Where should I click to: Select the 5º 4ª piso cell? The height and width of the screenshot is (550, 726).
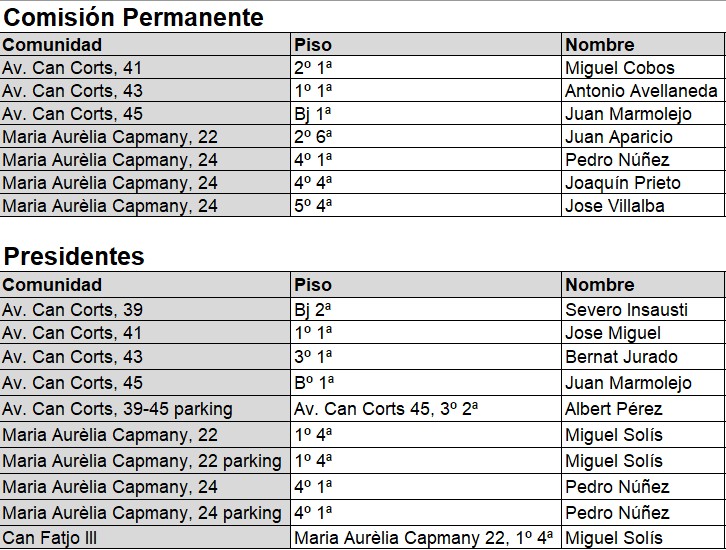pos(313,206)
